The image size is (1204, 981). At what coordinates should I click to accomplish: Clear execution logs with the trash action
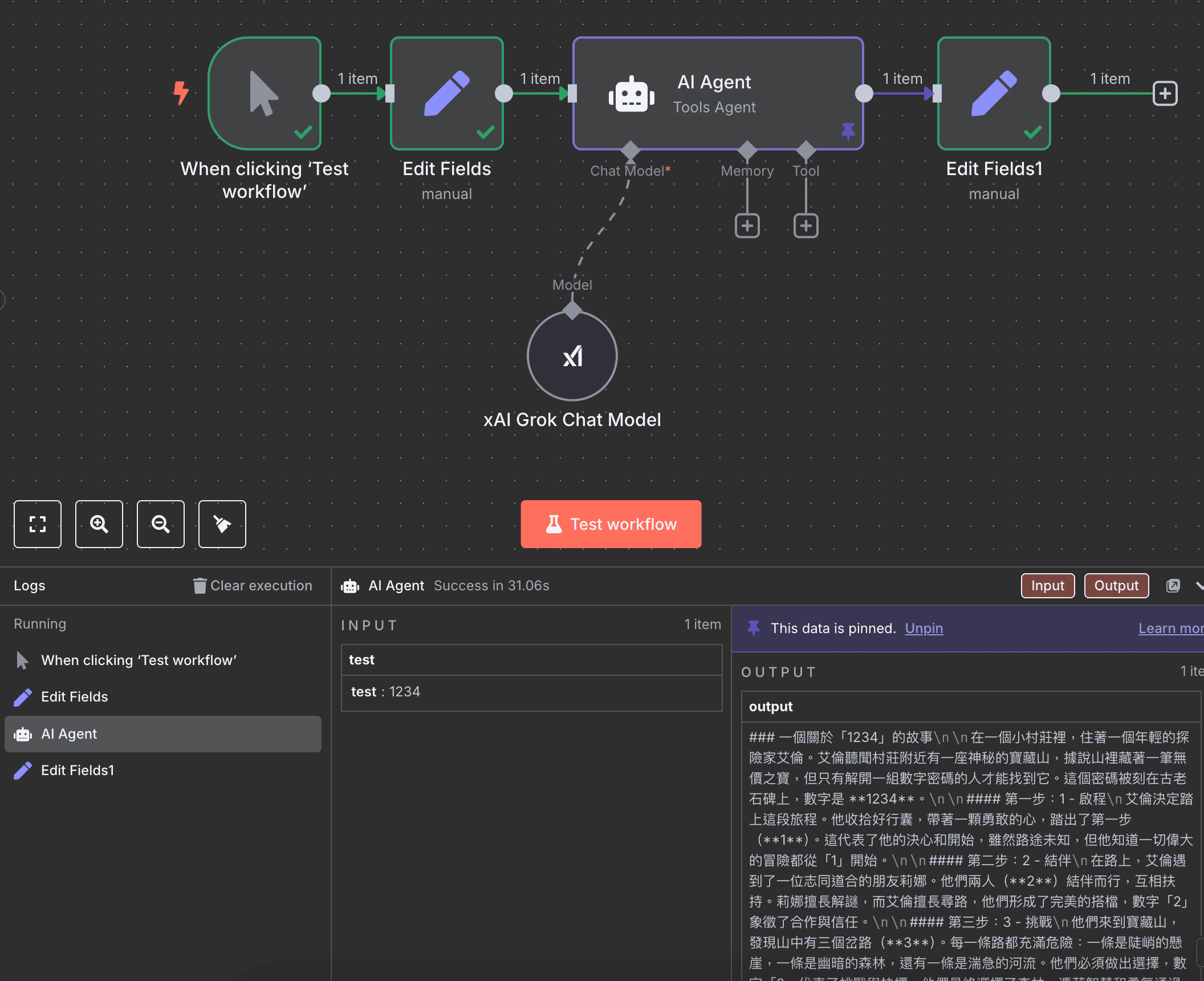click(253, 585)
